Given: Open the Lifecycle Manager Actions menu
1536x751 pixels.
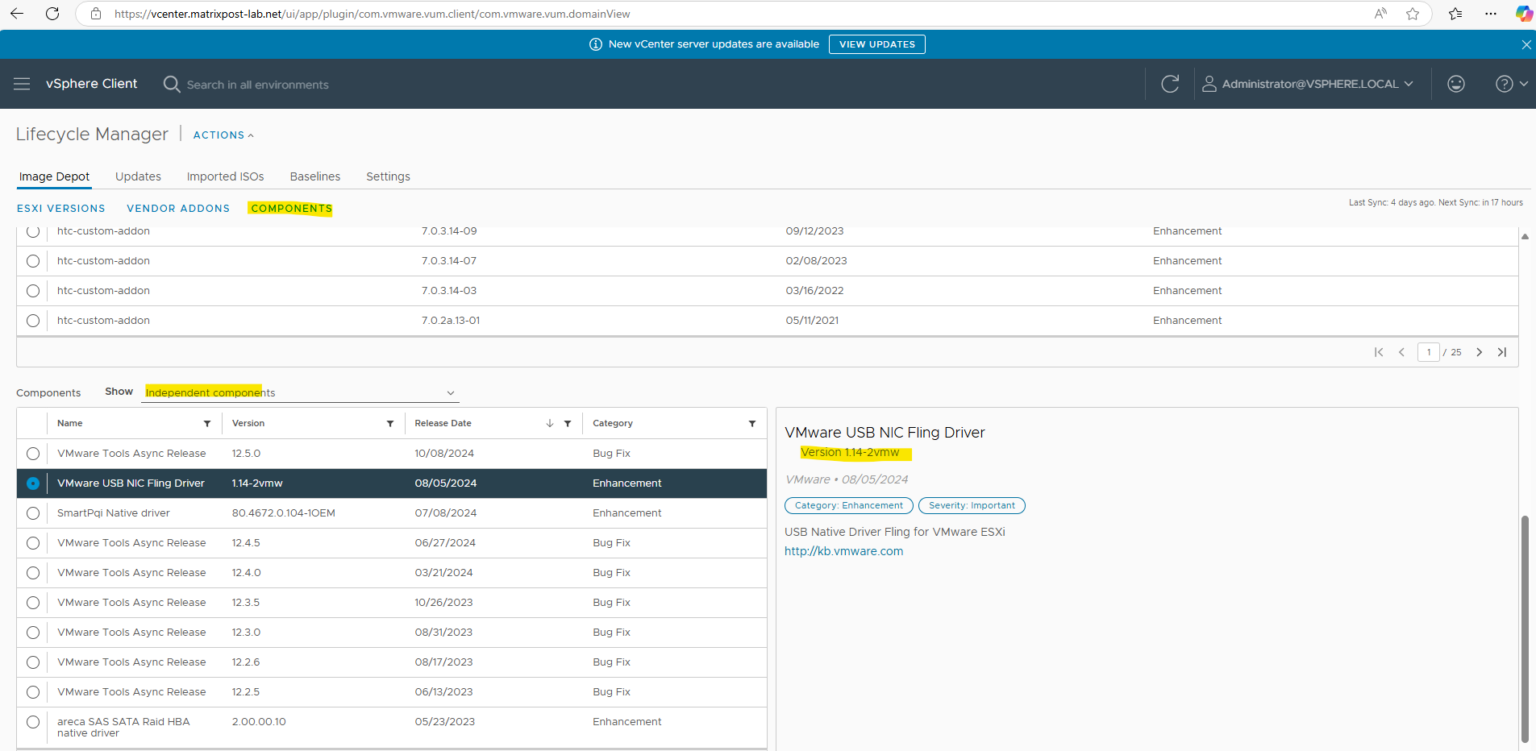Looking at the screenshot, I should pos(222,135).
